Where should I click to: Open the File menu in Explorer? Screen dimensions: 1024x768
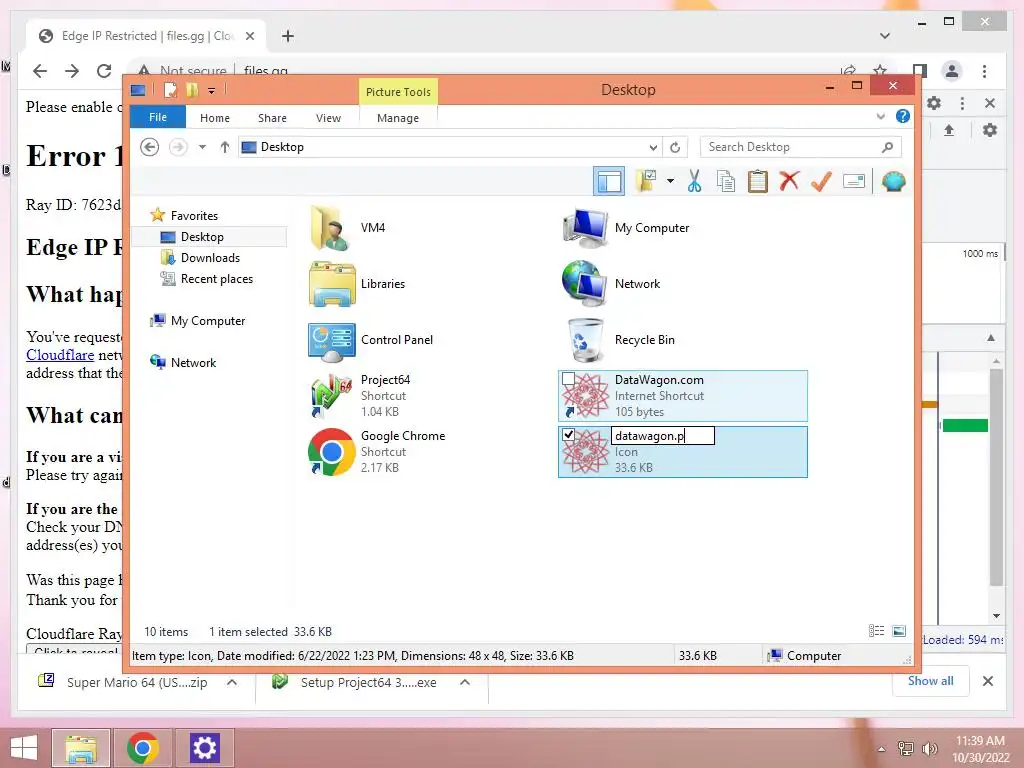(x=158, y=117)
